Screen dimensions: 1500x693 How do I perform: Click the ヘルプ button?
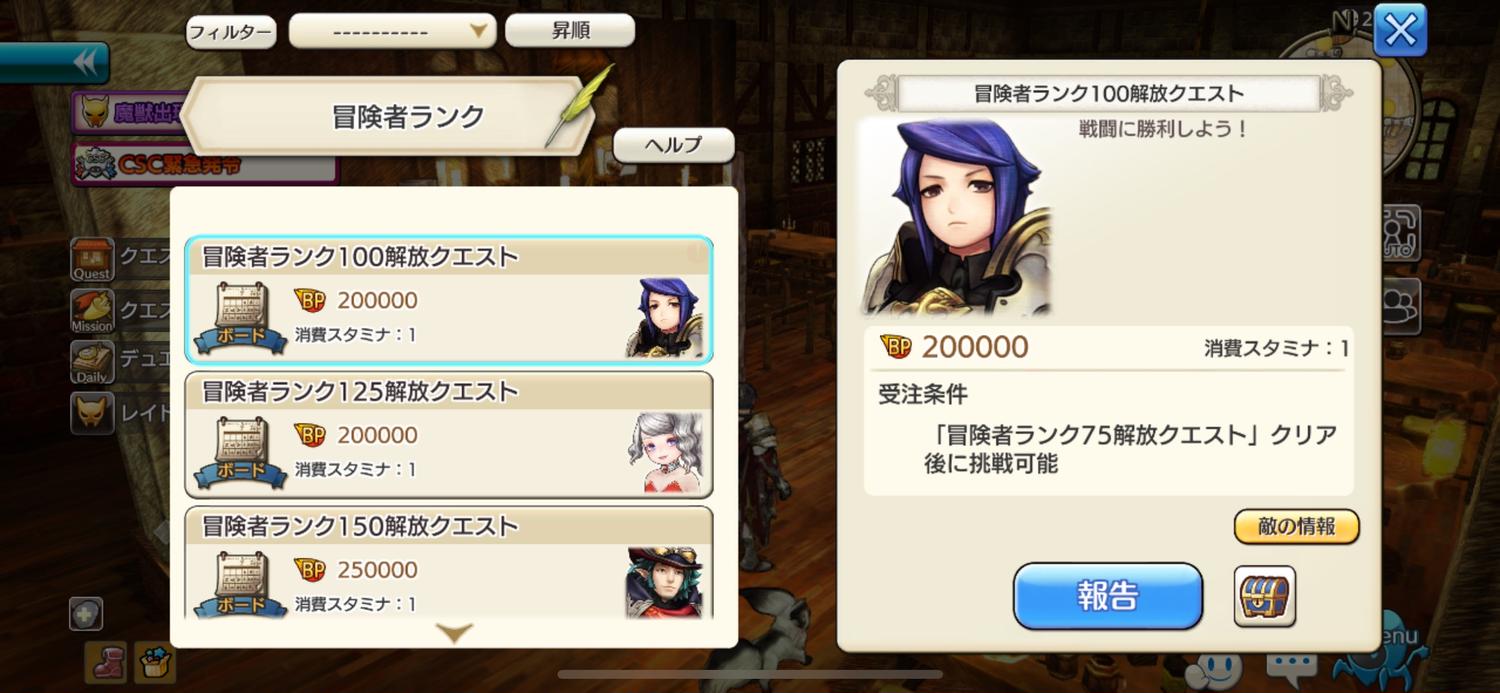(x=673, y=145)
